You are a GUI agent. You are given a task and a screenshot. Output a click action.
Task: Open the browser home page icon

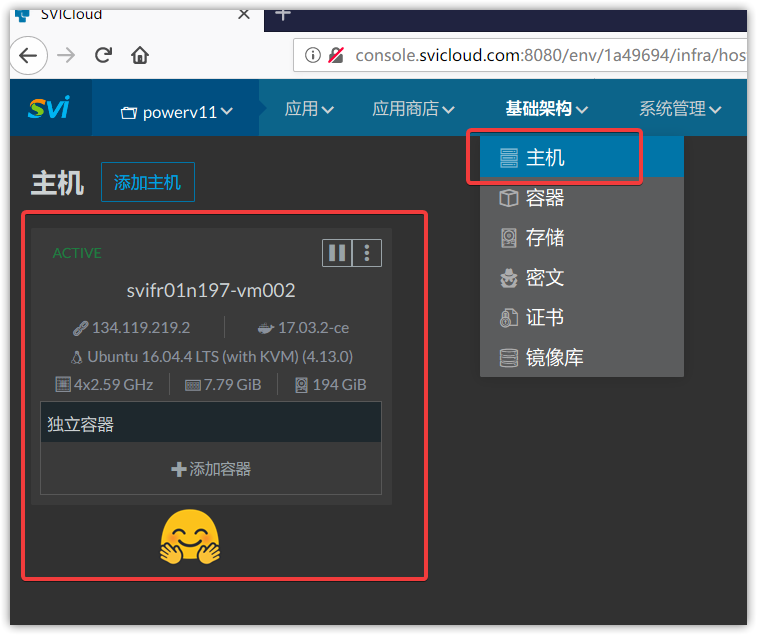point(140,55)
